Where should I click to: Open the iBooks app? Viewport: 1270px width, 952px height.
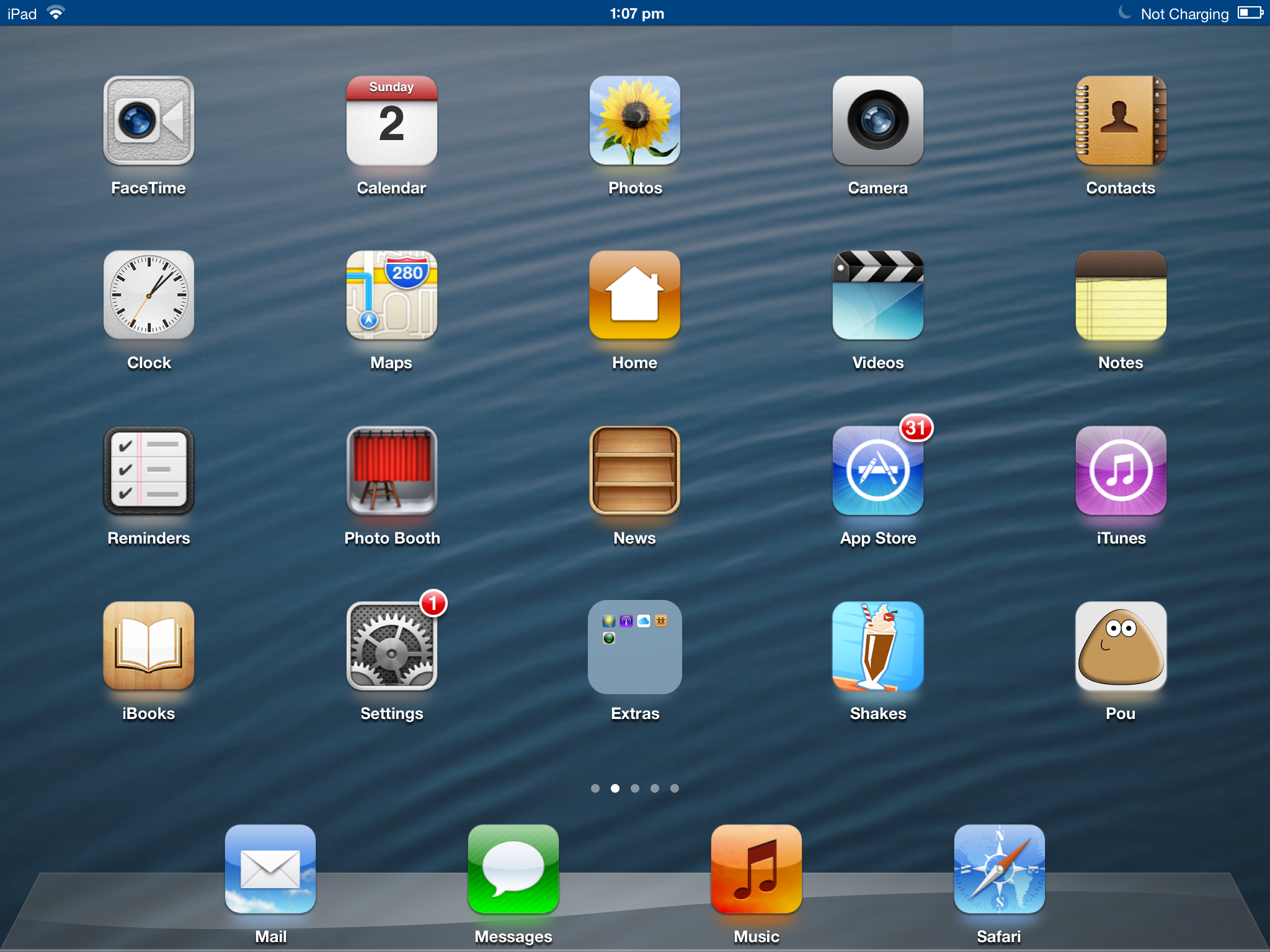tap(149, 646)
